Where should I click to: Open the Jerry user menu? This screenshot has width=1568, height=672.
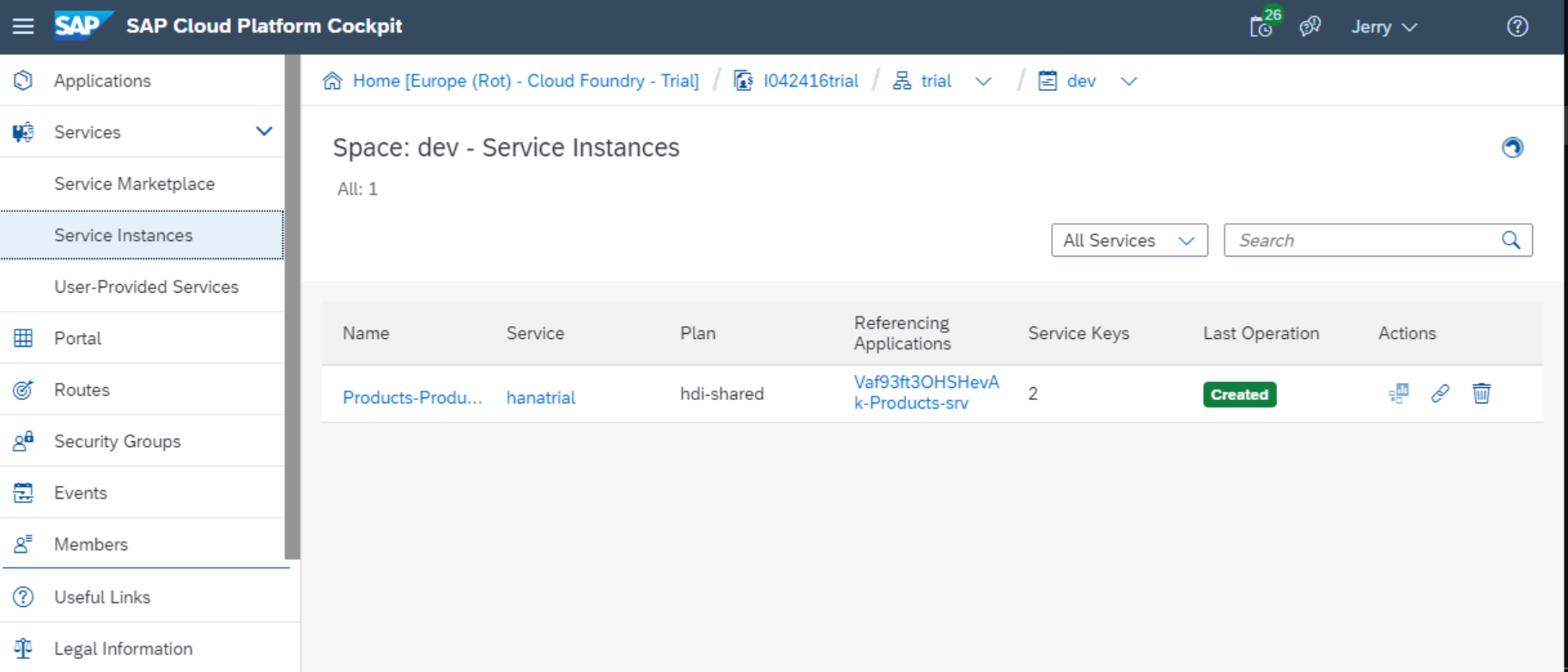tap(1383, 27)
